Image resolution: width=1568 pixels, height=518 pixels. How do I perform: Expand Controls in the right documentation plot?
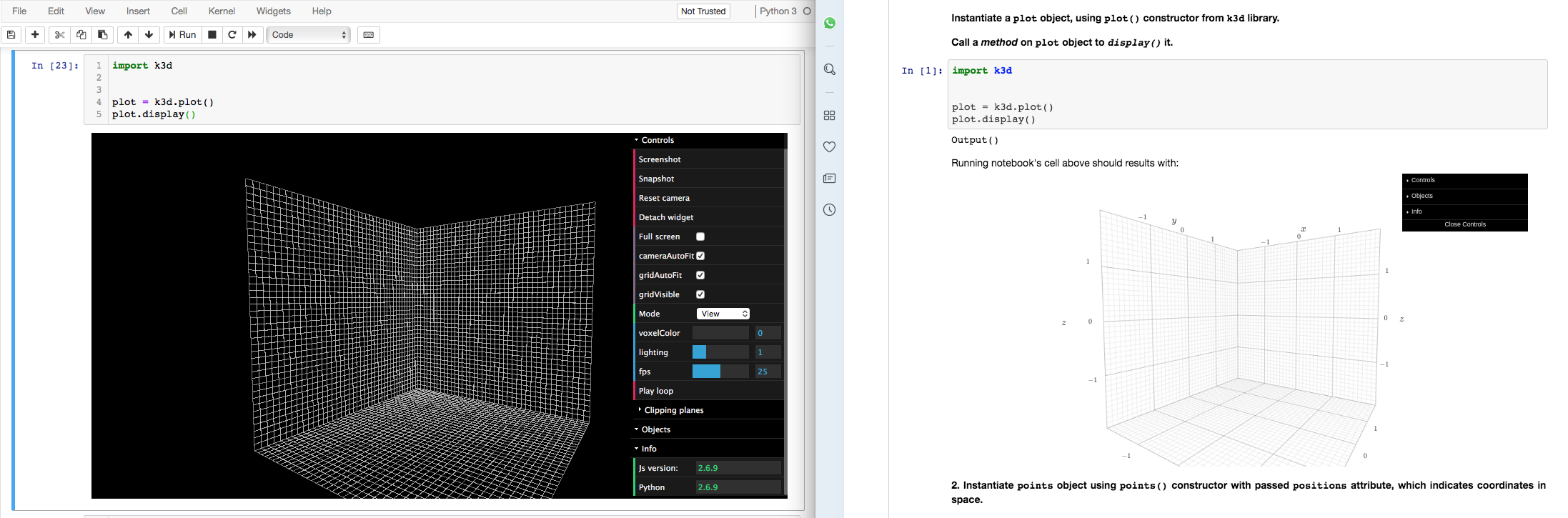pos(1464,180)
